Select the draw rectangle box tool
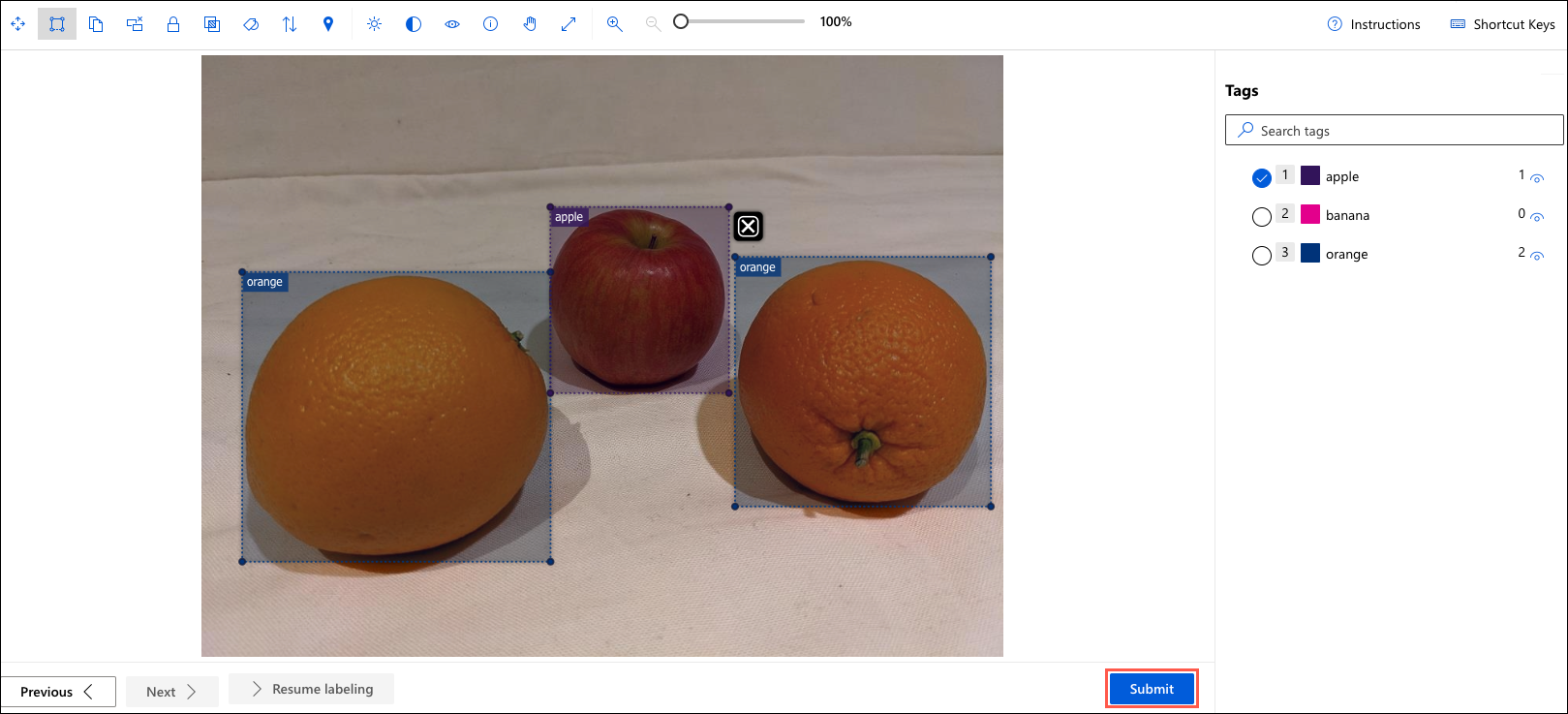The image size is (1568, 714). [57, 24]
